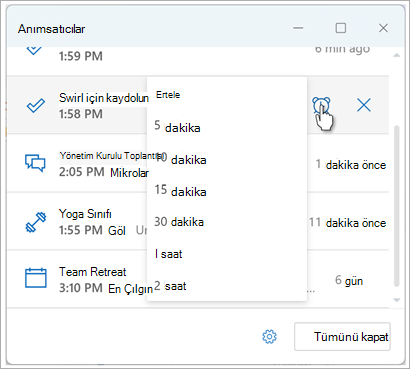Click the vertical scrollbar thumb
The width and height of the screenshot is (410, 369).
pos(396,206)
